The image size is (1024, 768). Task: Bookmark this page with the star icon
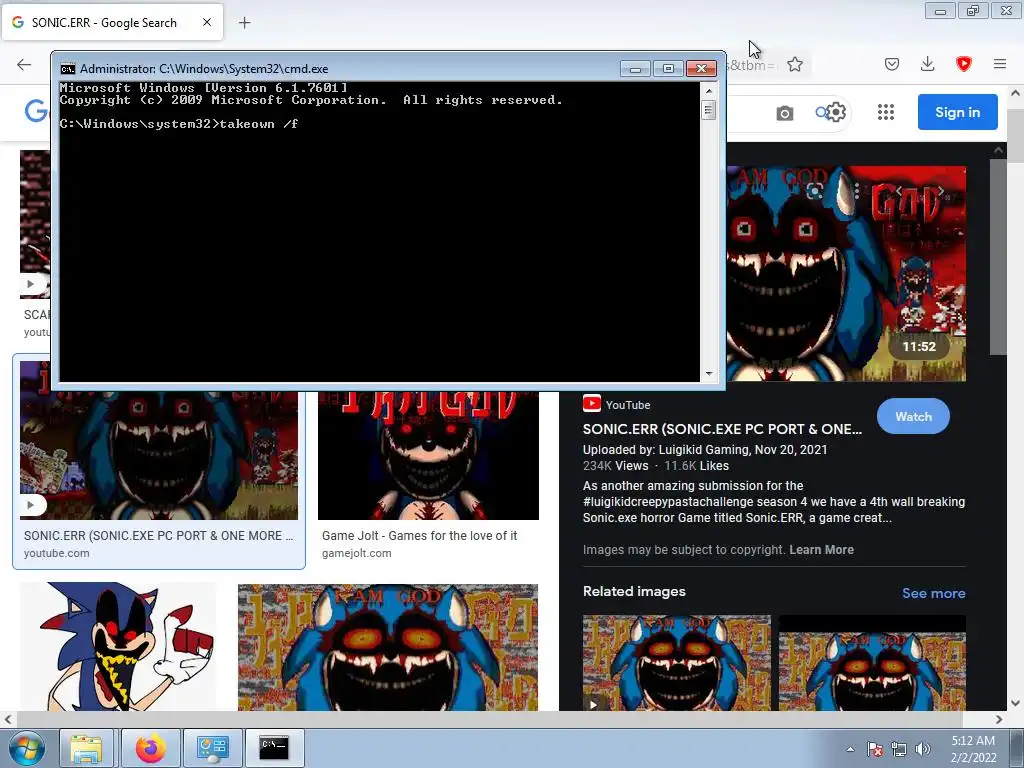(795, 64)
